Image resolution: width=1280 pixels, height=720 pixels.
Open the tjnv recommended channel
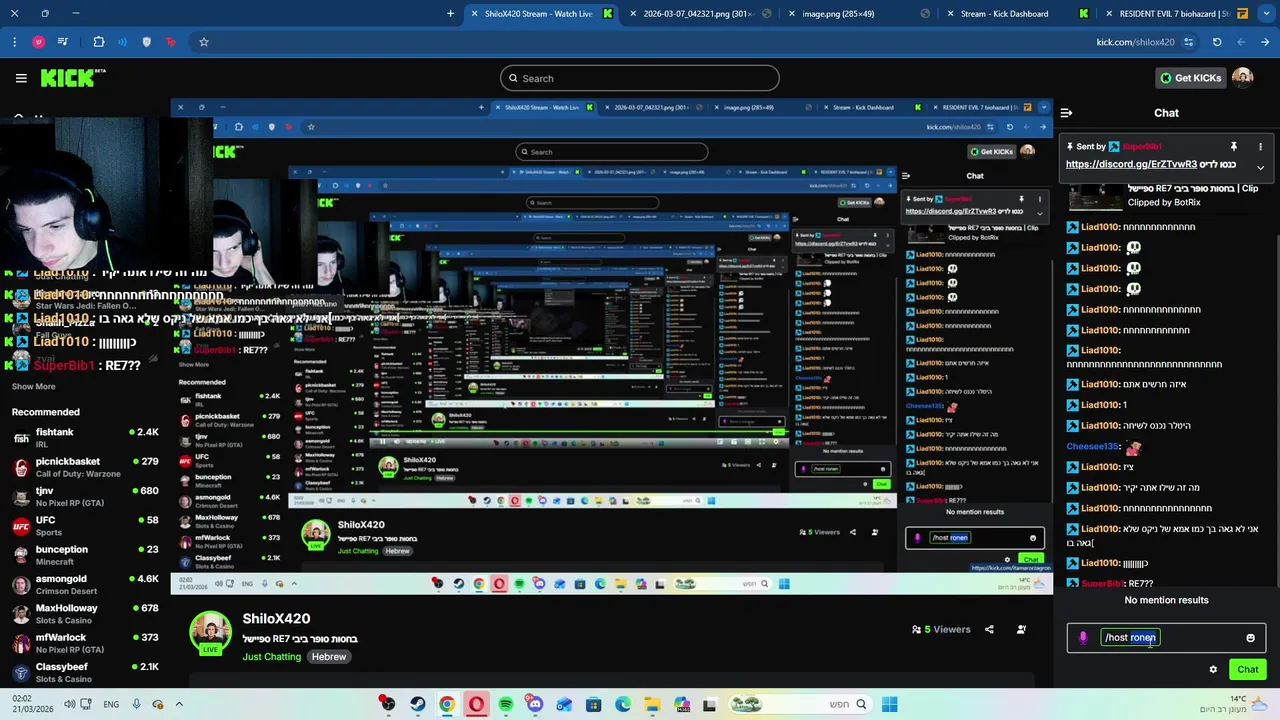85,496
